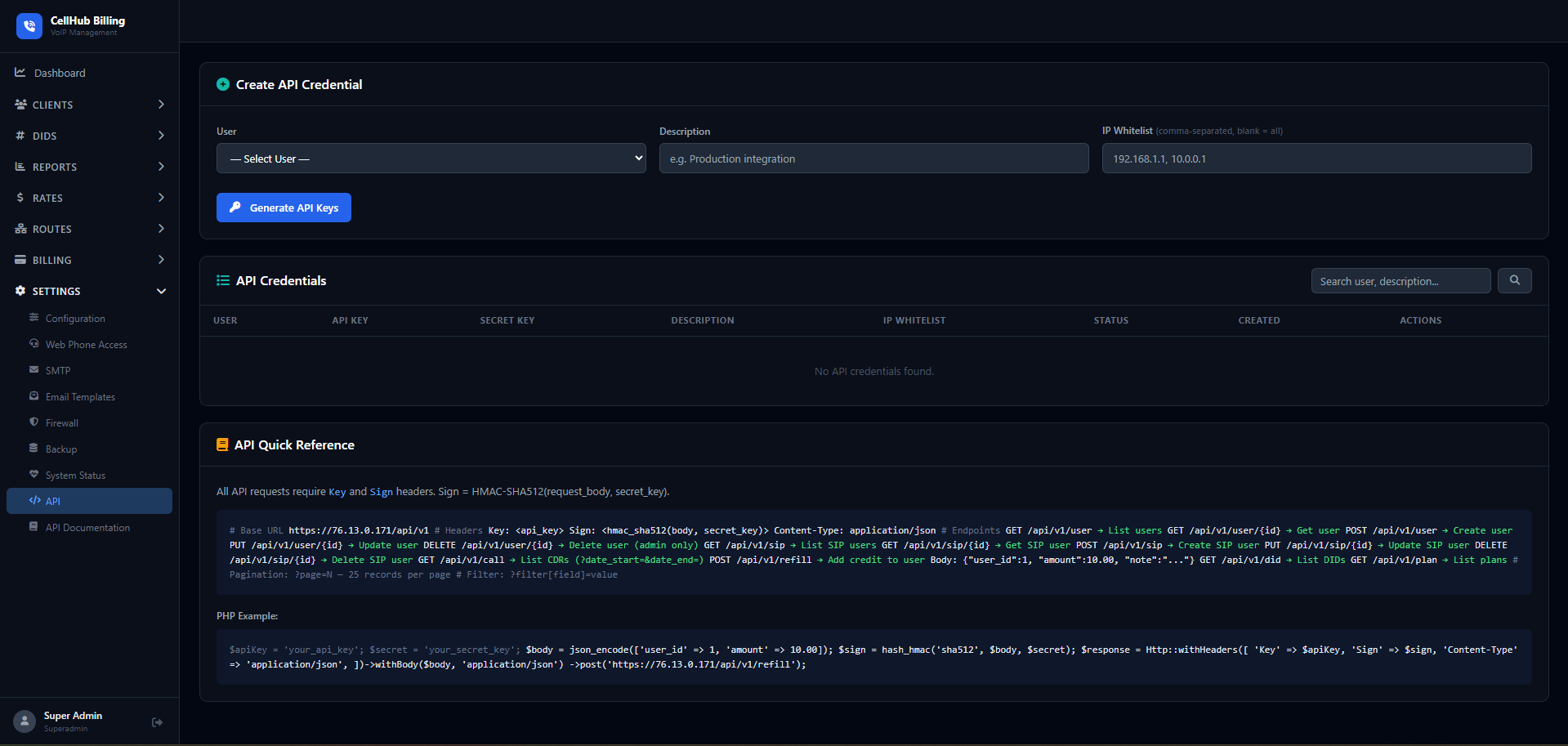Click the Web Phone Access headset icon
The width and height of the screenshot is (1568, 746).
34,344
